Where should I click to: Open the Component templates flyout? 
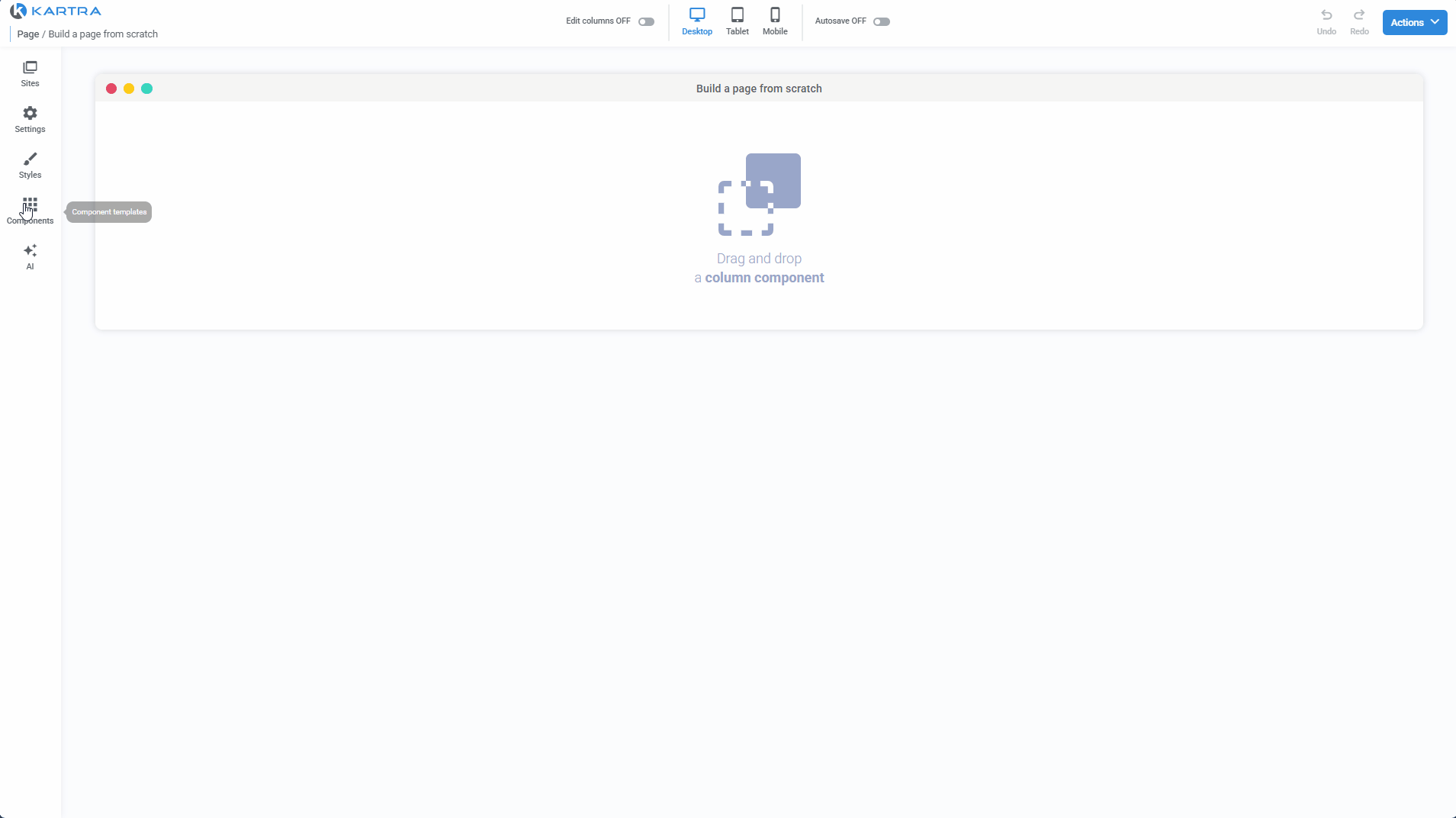pyautogui.click(x=108, y=211)
